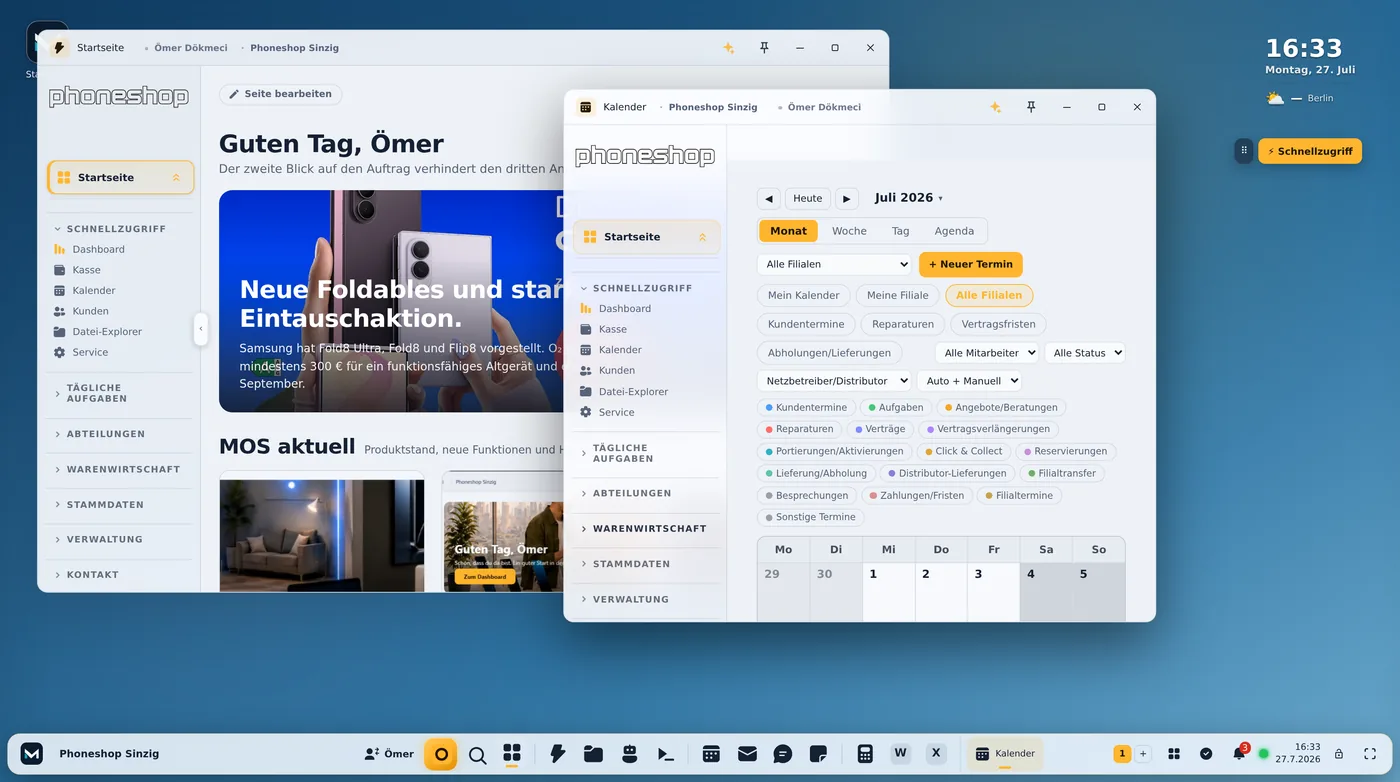Open notifications bell with badge 3
The width and height of the screenshot is (1400, 782).
pos(1239,753)
